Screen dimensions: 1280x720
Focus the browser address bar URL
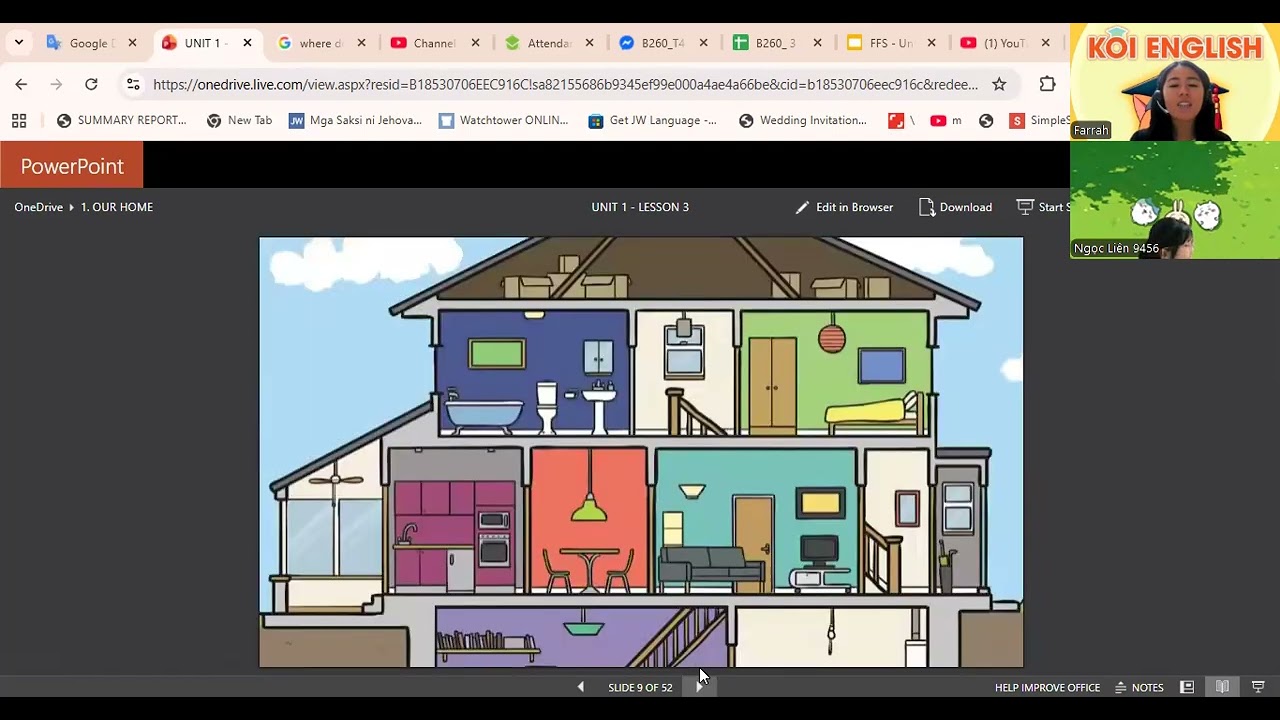[565, 84]
